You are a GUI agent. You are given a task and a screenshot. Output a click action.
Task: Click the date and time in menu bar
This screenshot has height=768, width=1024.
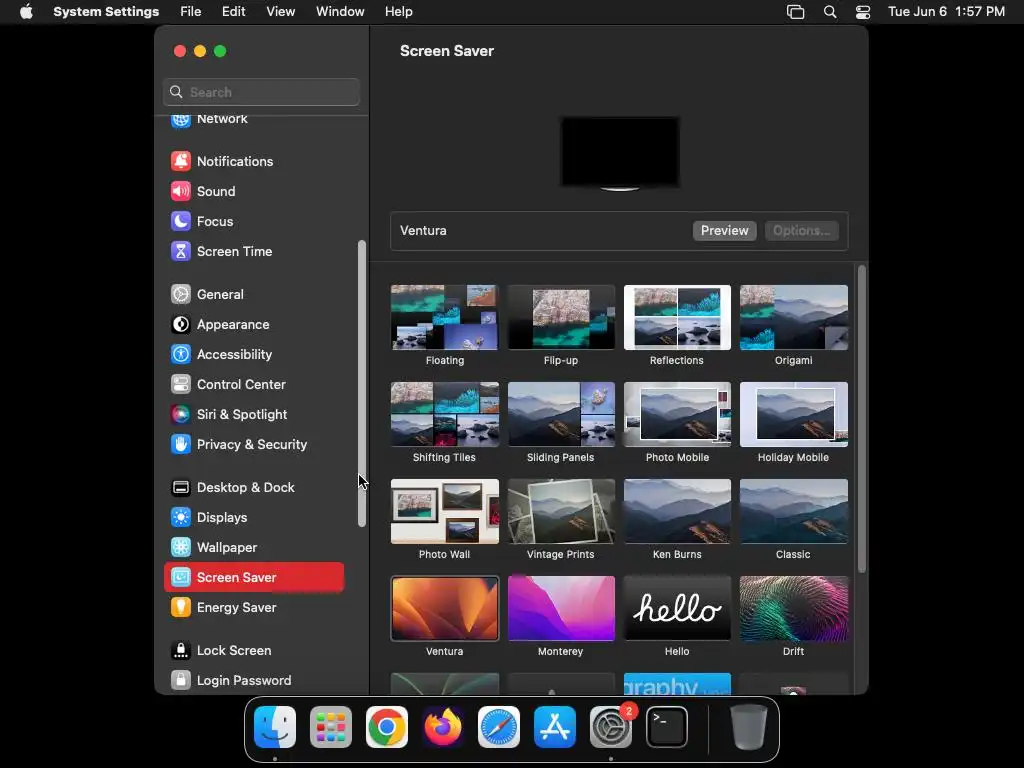[x=946, y=12]
